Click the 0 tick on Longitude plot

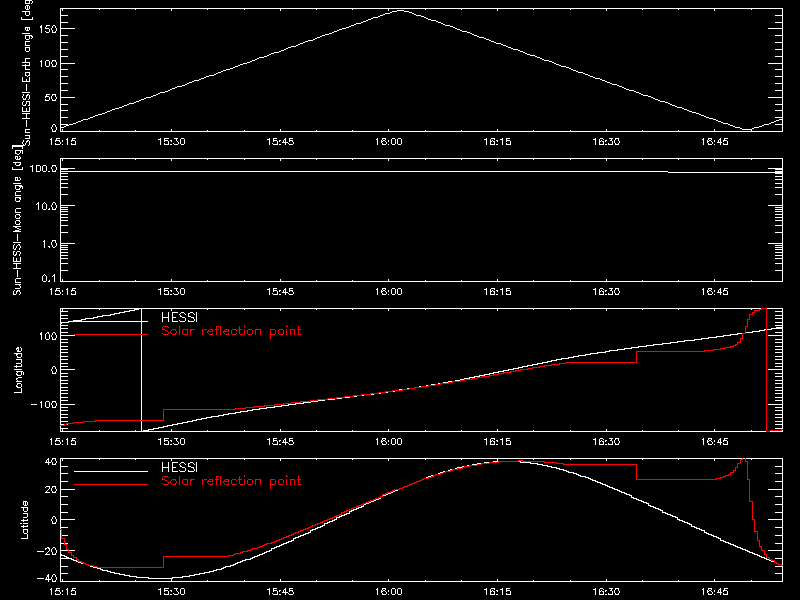pos(54,370)
